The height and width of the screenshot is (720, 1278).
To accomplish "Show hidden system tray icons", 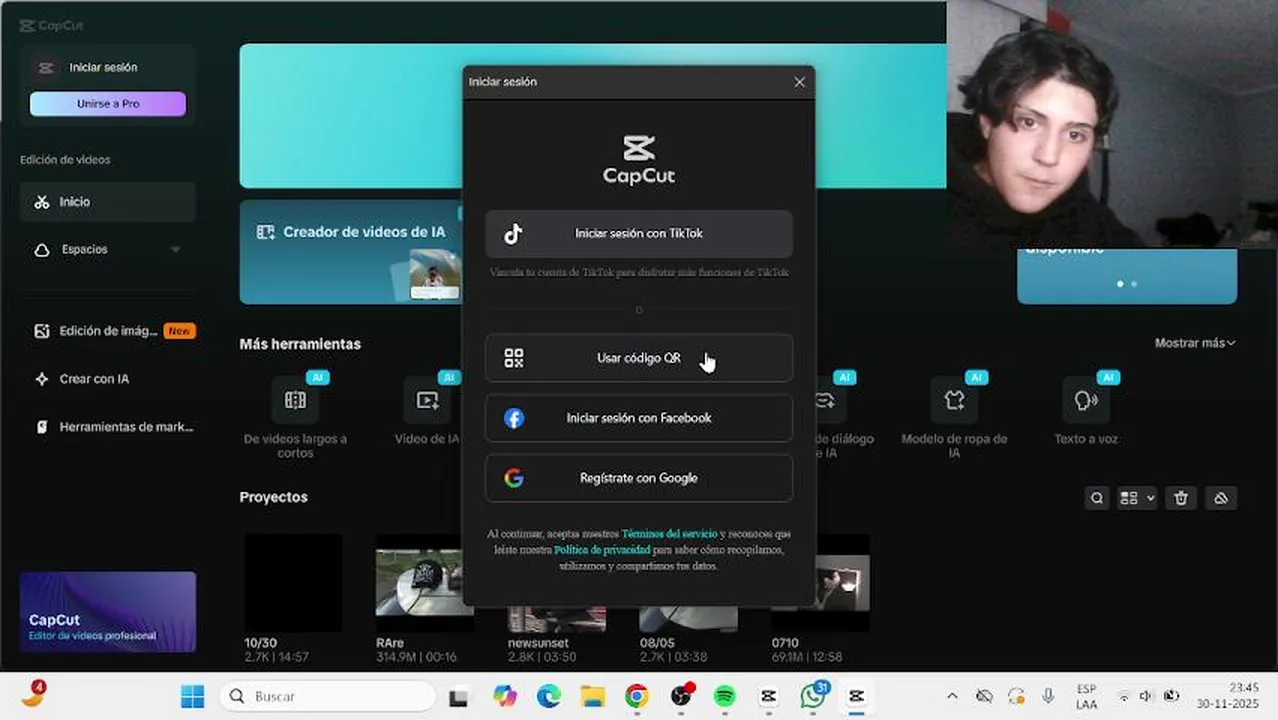I will click(952, 696).
